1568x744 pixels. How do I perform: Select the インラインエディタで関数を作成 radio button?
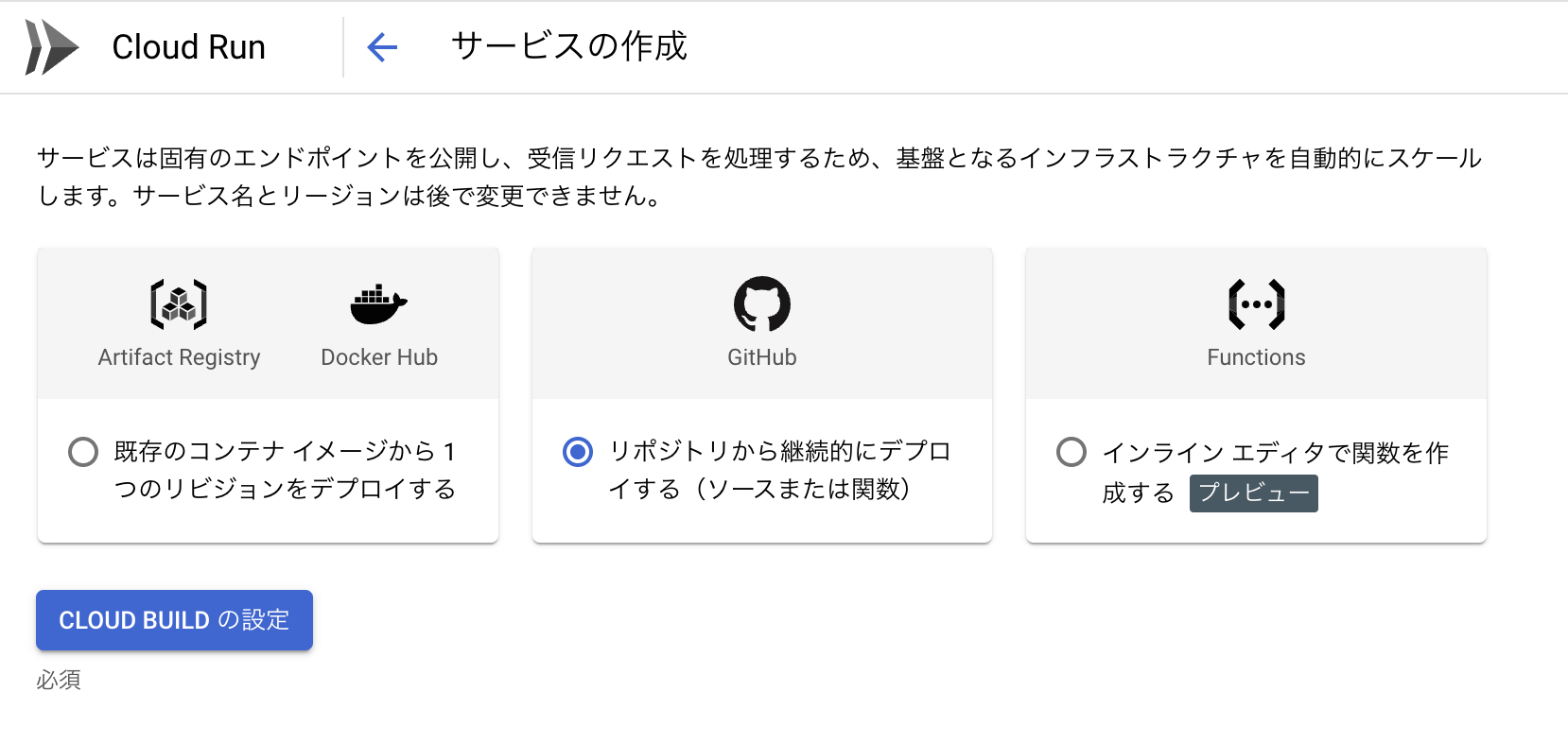[1071, 453]
